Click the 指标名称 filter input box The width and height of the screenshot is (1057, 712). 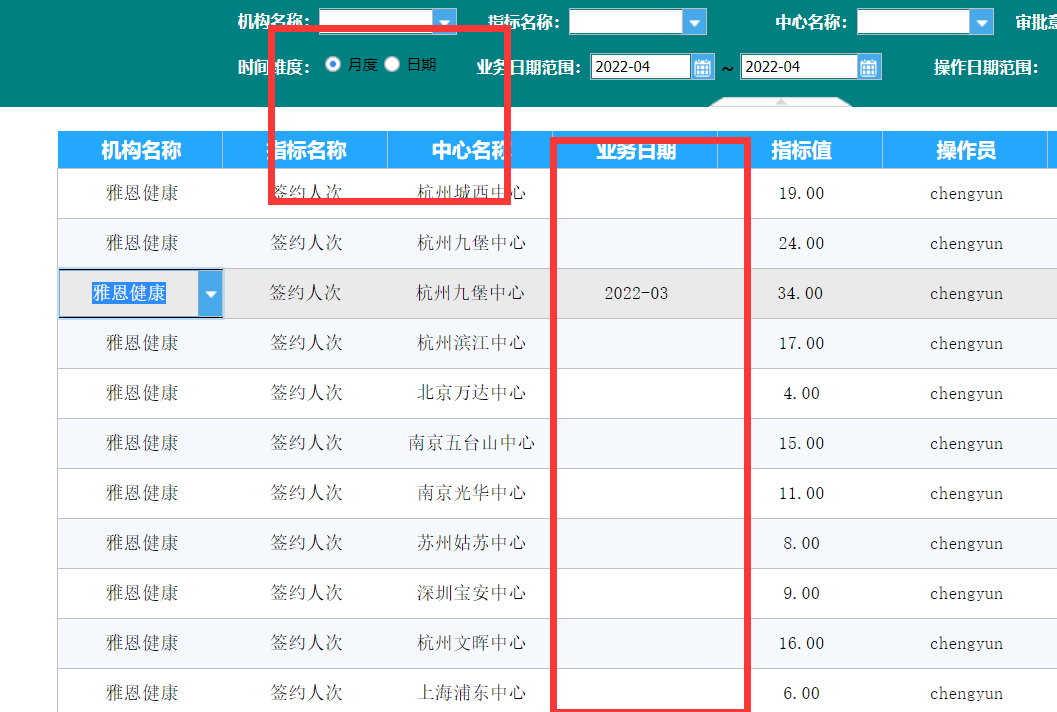[626, 22]
